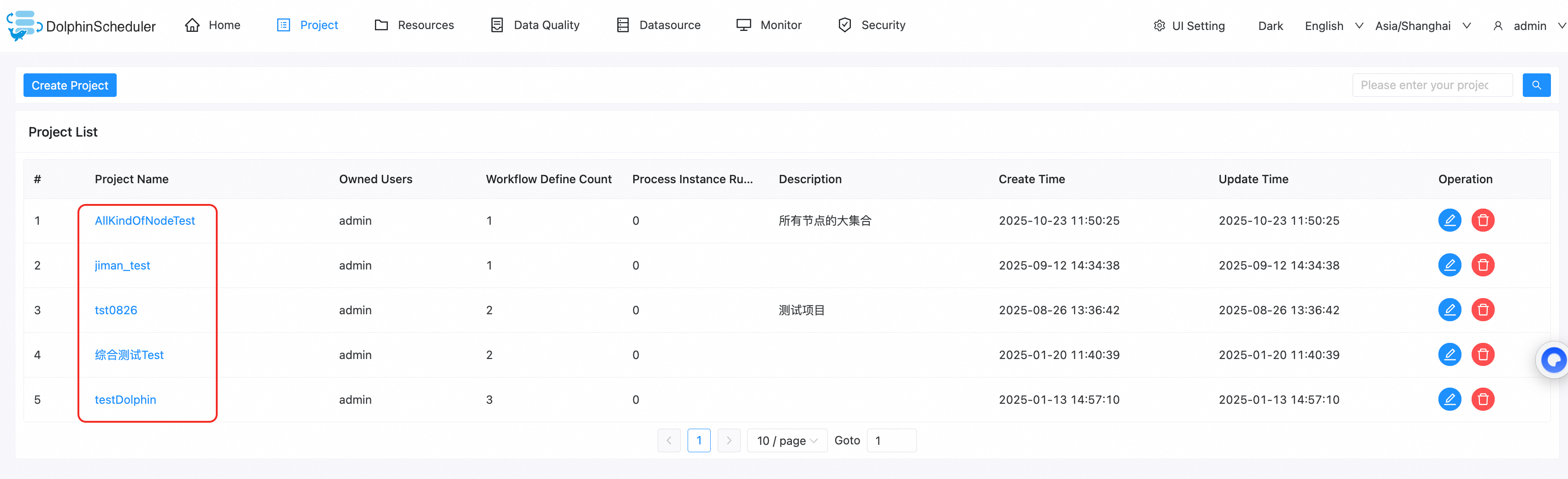Open the Resources menu

[414, 25]
